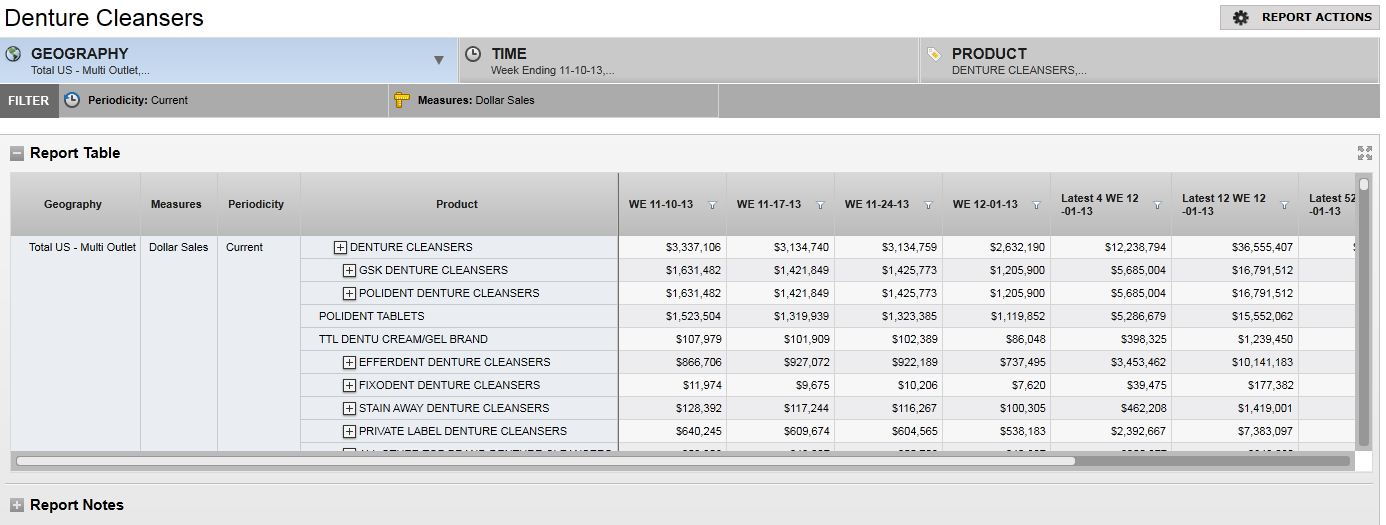The height and width of the screenshot is (525, 1386).
Task: Click the filter icon on WE 12-01-13 column
Action: tap(1036, 205)
